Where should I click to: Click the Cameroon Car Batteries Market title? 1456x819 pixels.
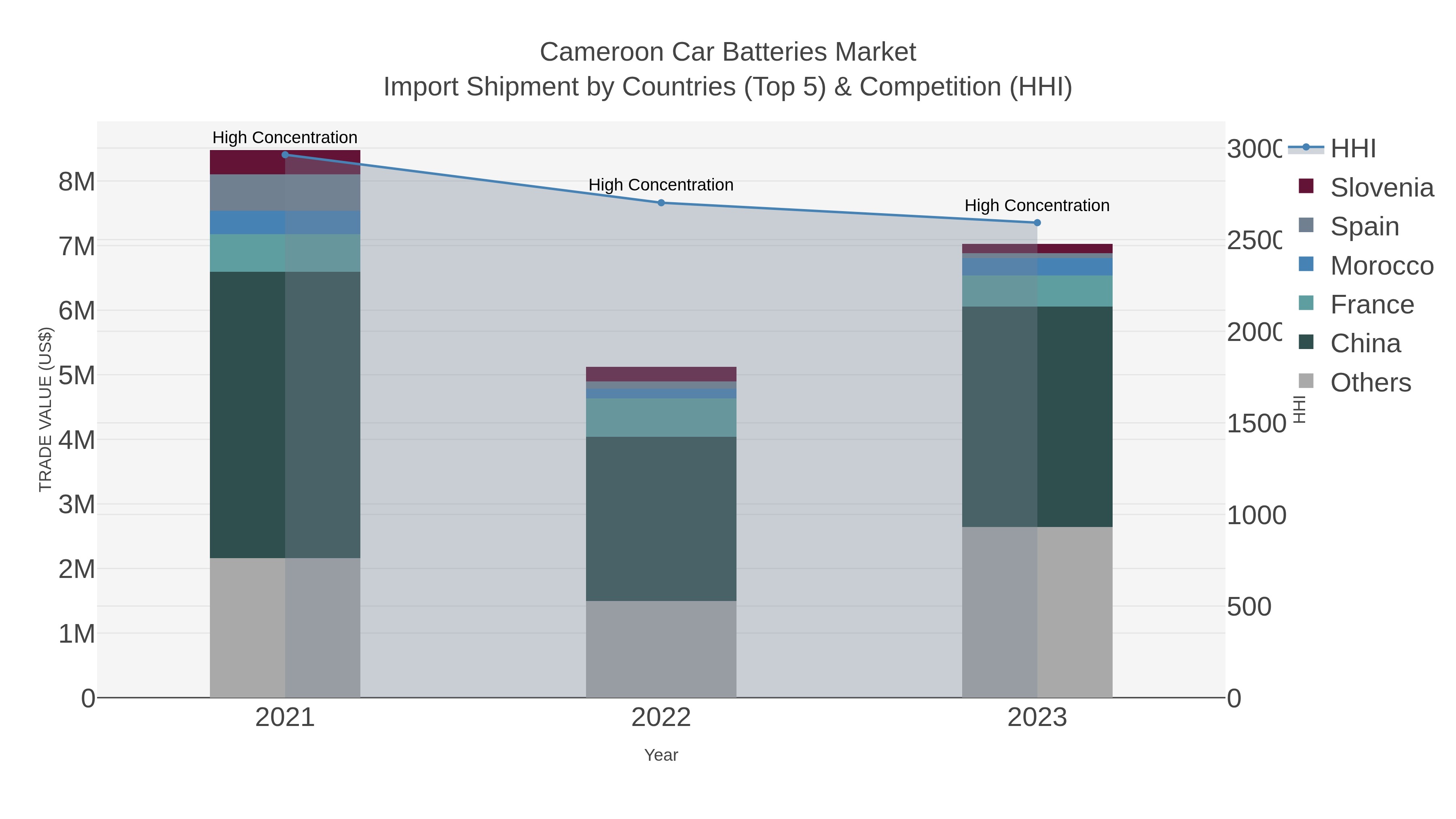point(728,52)
